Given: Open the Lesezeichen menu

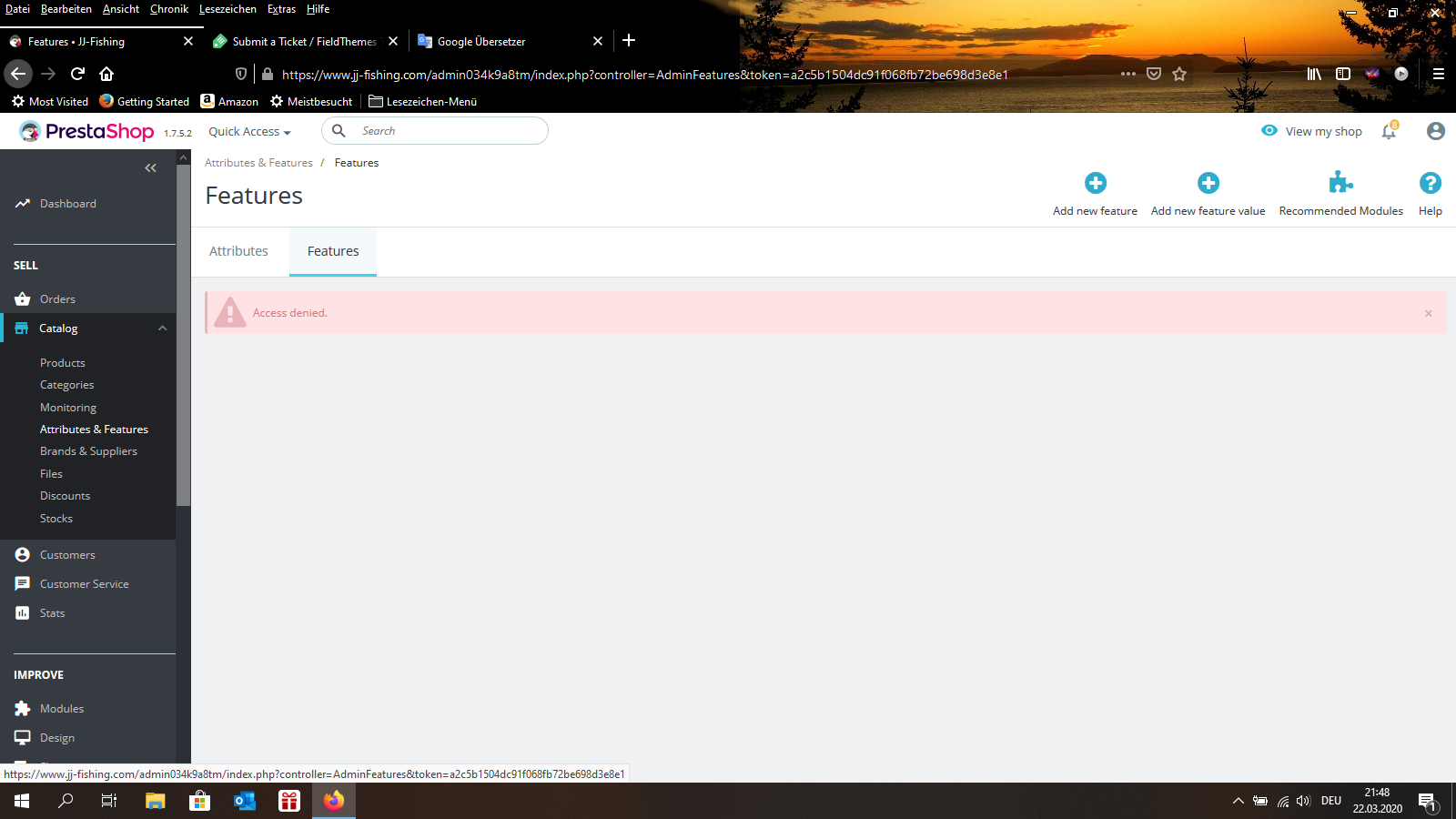Looking at the screenshot, I should pos(227,9).
